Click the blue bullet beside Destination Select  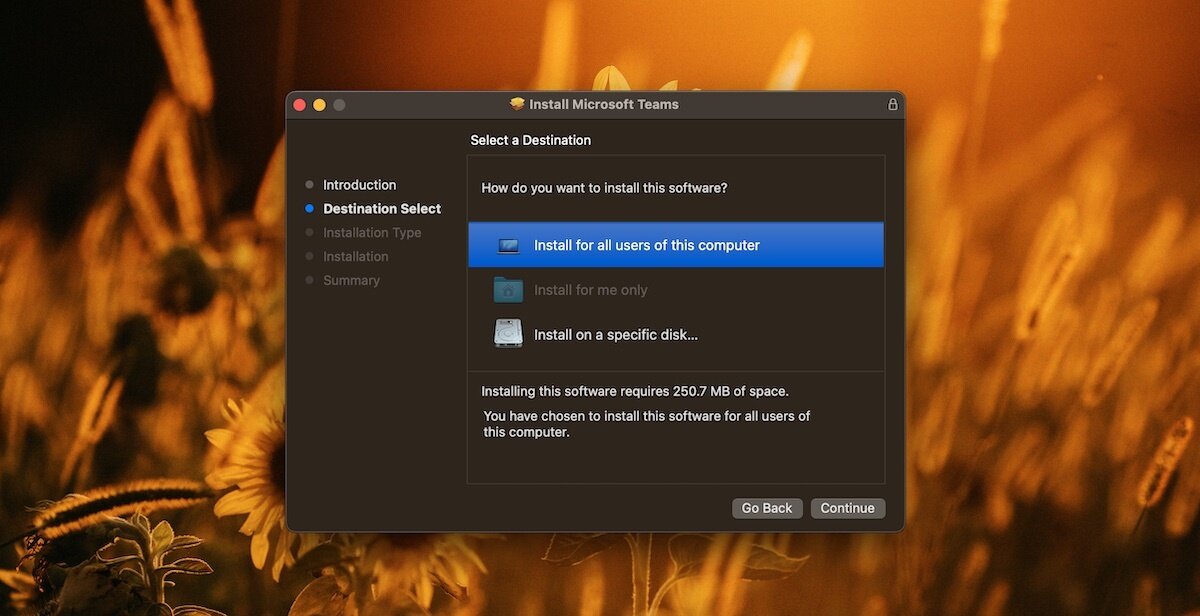[309, 209]
